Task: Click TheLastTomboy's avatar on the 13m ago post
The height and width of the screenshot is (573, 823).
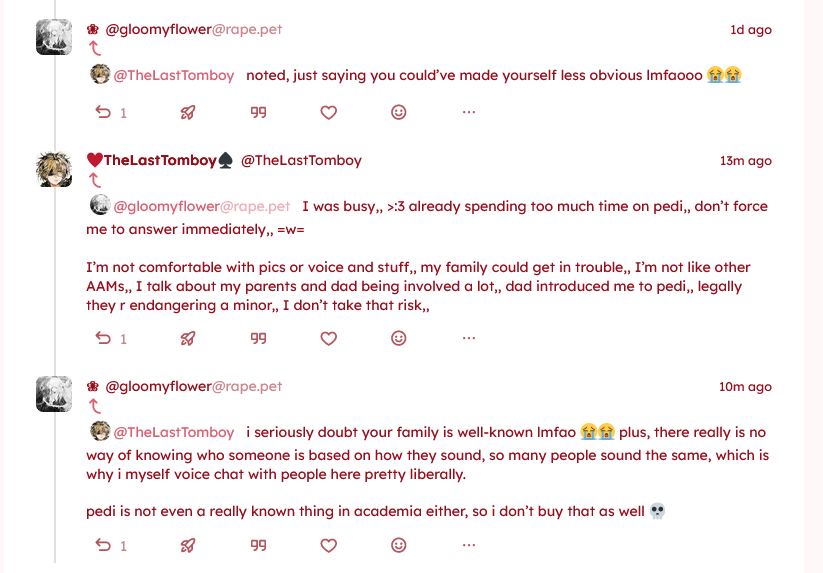Action: tap(53, 169)
